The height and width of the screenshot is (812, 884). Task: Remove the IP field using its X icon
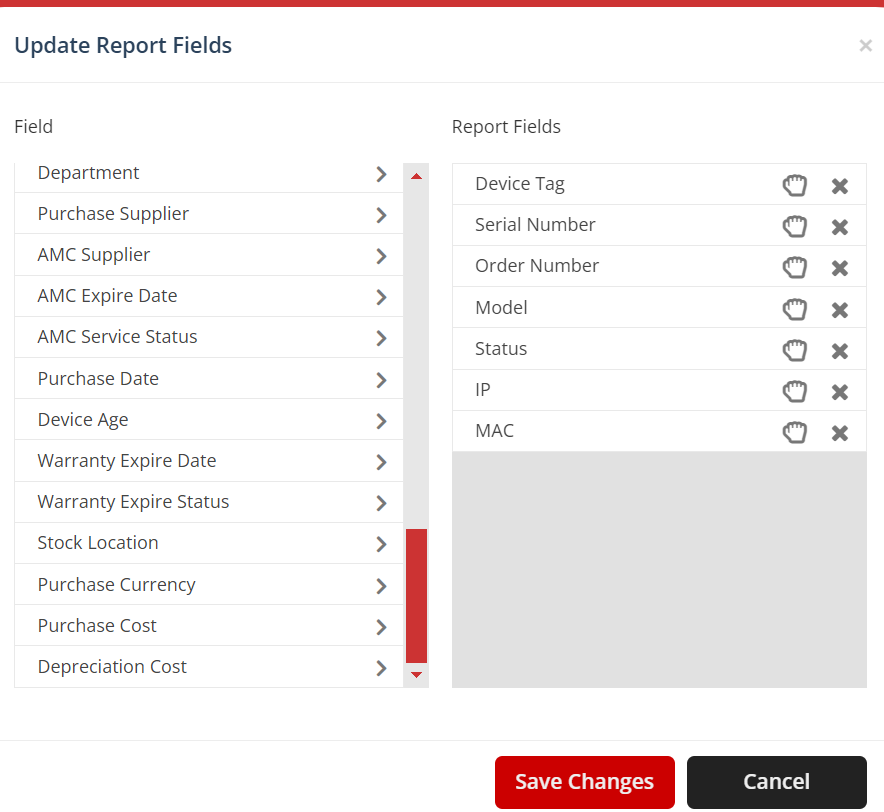coord(839,391)
